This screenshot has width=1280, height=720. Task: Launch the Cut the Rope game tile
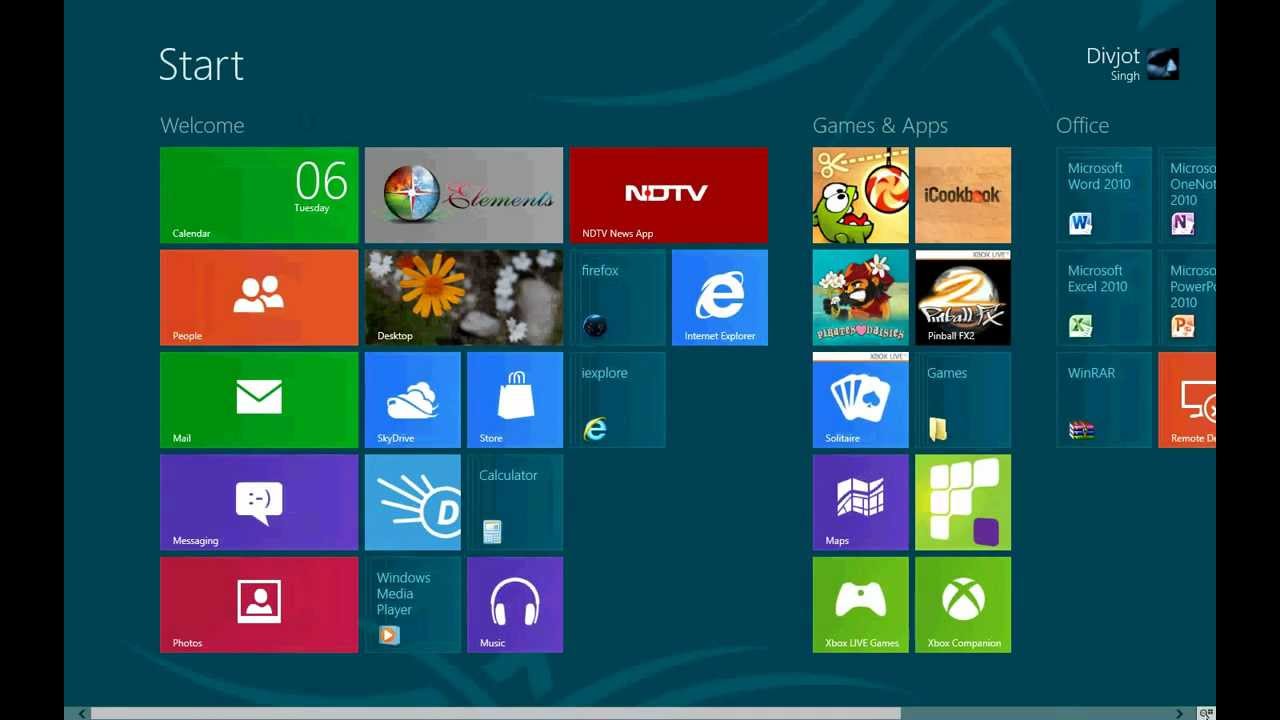[x=861, y=195]
